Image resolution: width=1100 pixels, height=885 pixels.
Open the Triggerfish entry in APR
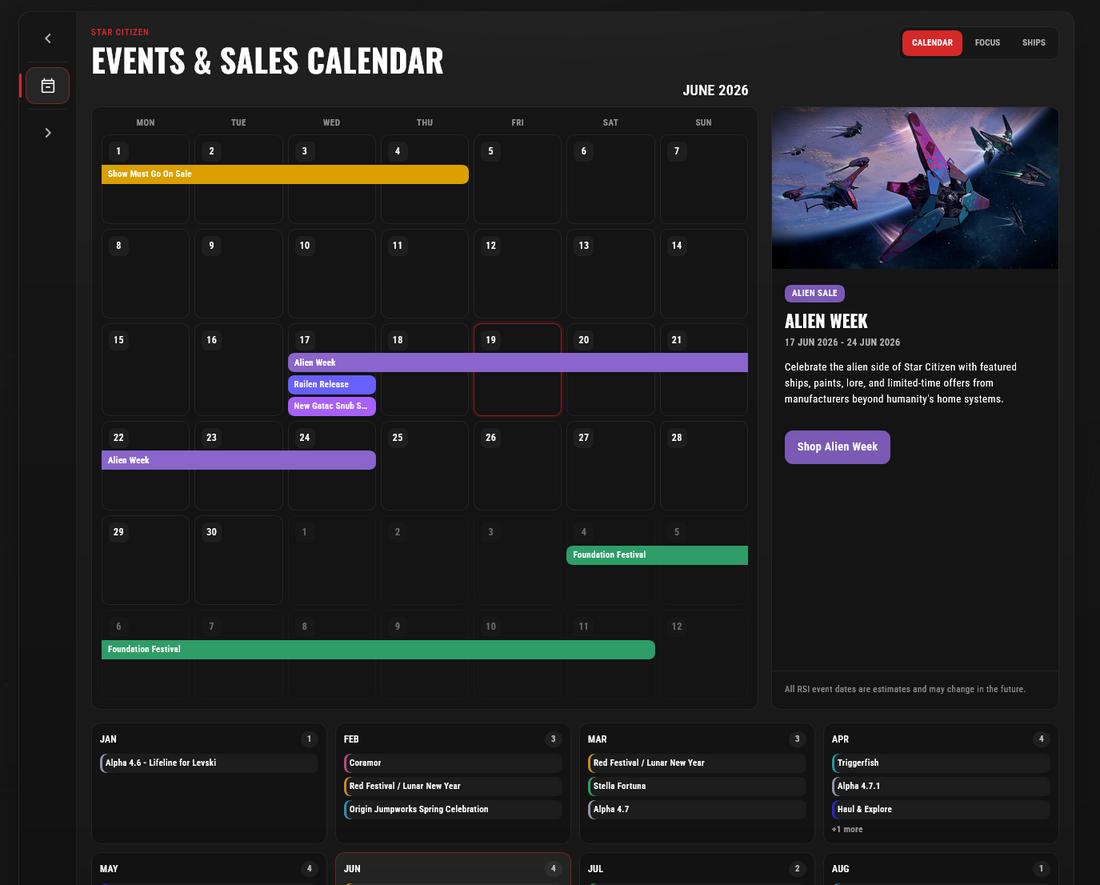point(941,763)
